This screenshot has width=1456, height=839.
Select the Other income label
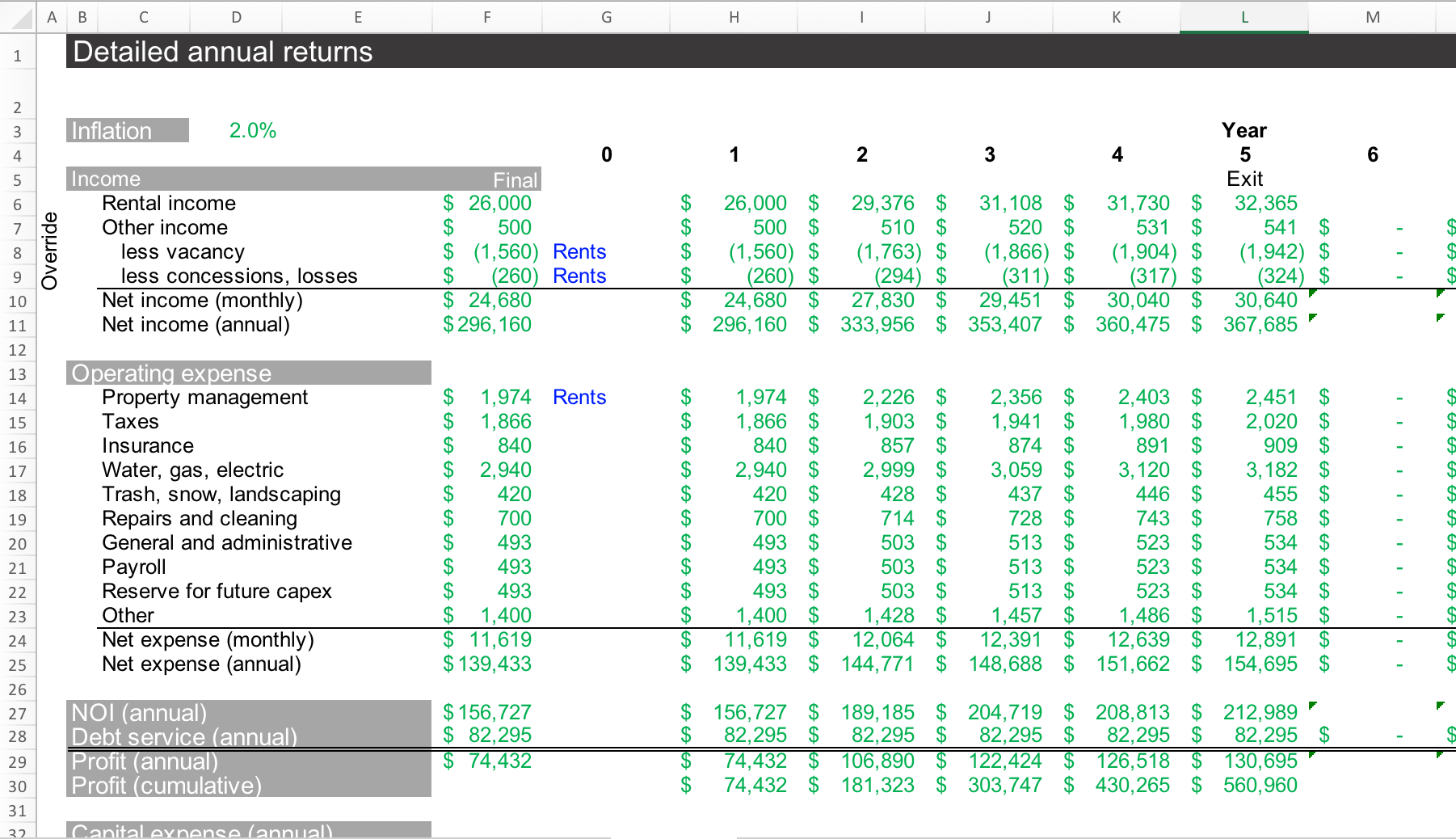(165, 227)
